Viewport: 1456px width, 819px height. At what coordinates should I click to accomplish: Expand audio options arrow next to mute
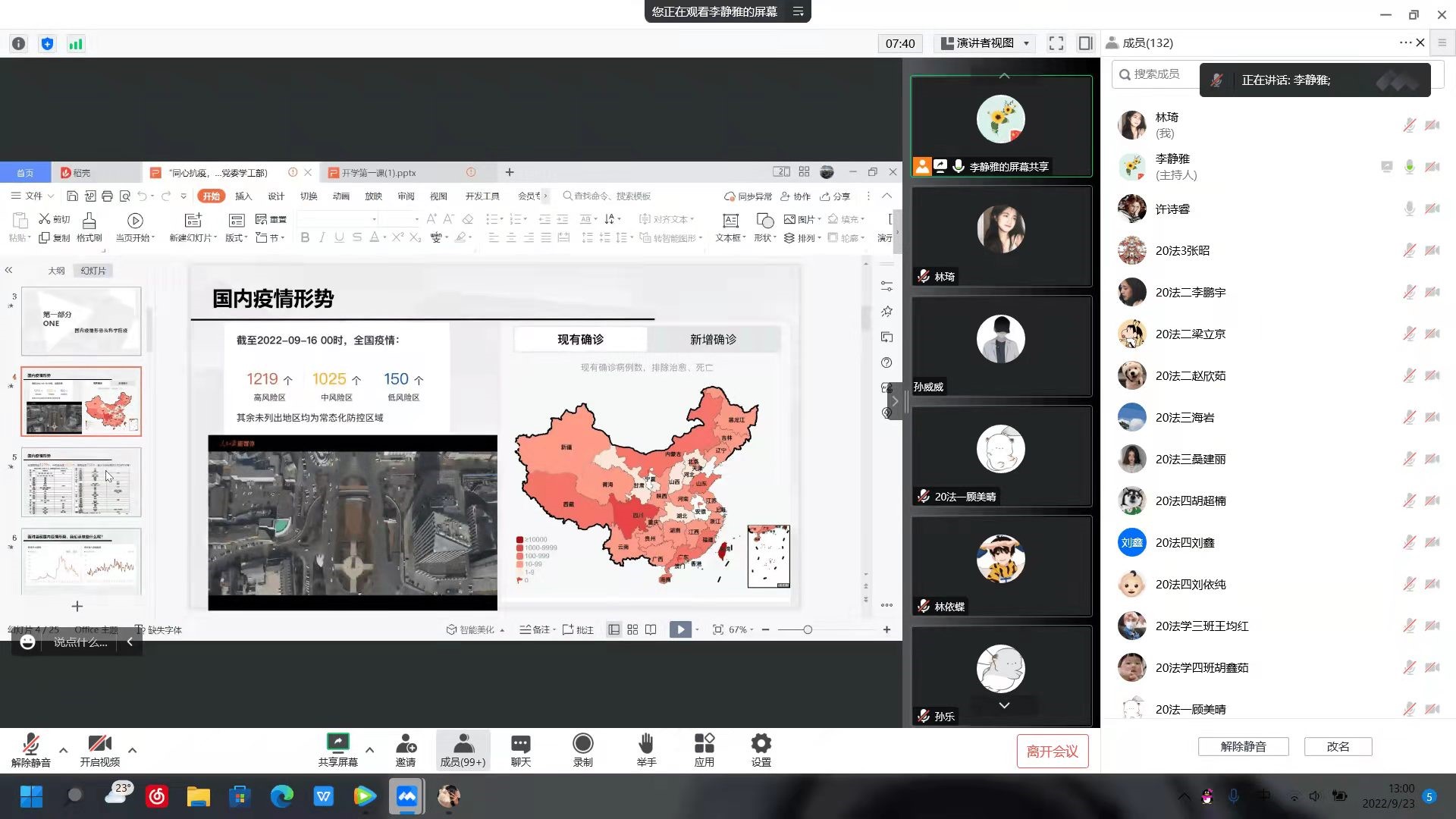[64, 750]
